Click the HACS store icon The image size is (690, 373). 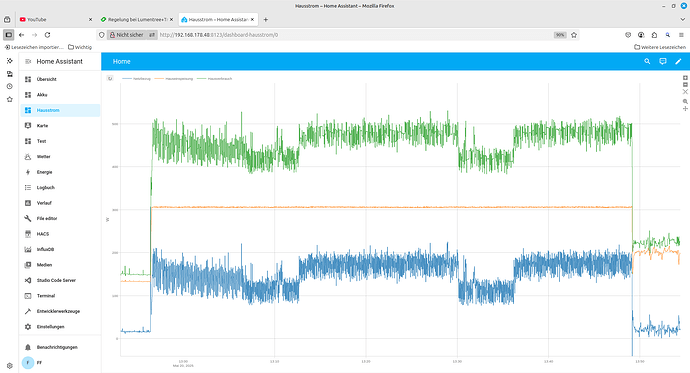(x=28, y=234)
